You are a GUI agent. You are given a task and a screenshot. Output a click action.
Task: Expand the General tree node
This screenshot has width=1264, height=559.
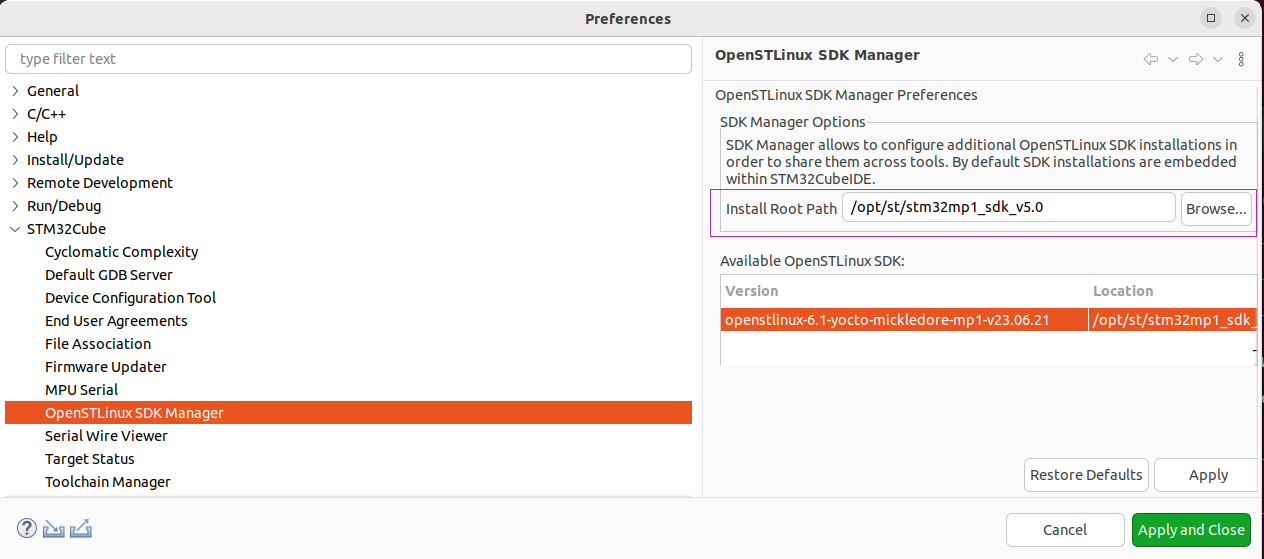click(15, 91)
